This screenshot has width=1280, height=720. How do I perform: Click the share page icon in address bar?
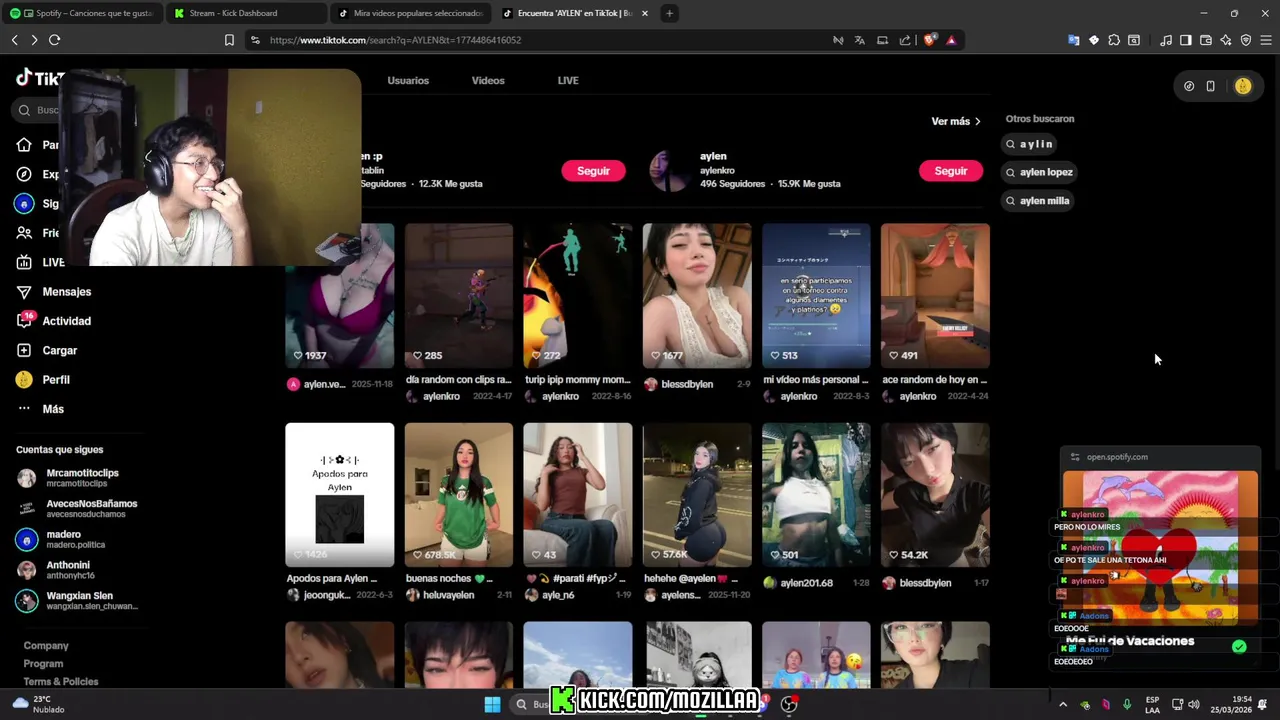point(905,40)
